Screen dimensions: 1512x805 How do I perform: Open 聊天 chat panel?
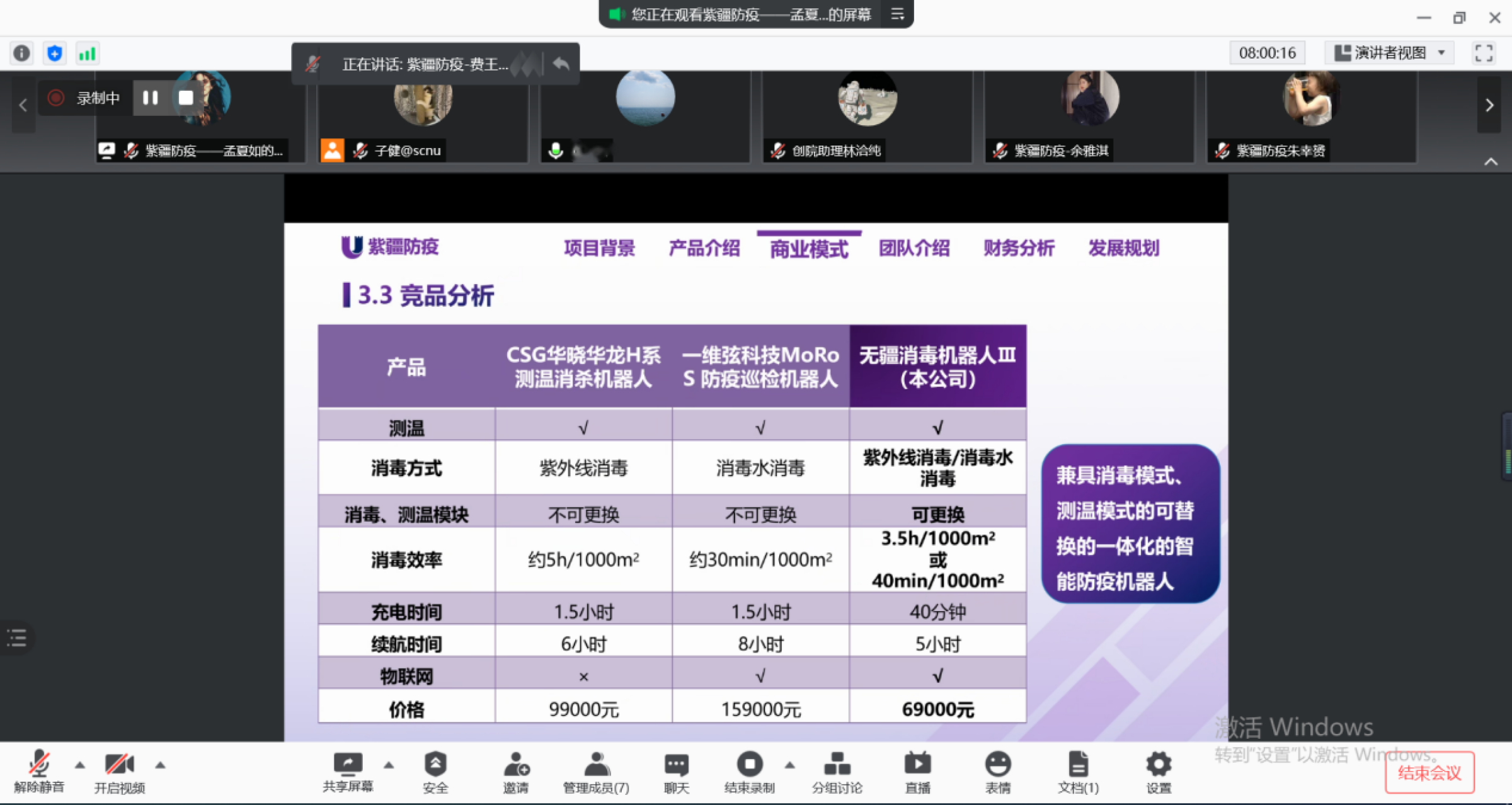point(677,772)
